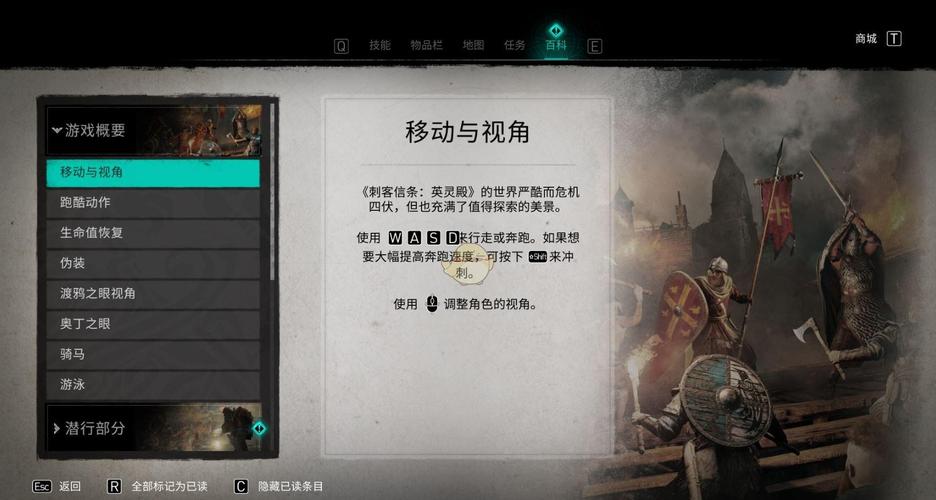Switch to the 物品栏 tab
Screen dimensions: 936x500
tap(426, 45)
